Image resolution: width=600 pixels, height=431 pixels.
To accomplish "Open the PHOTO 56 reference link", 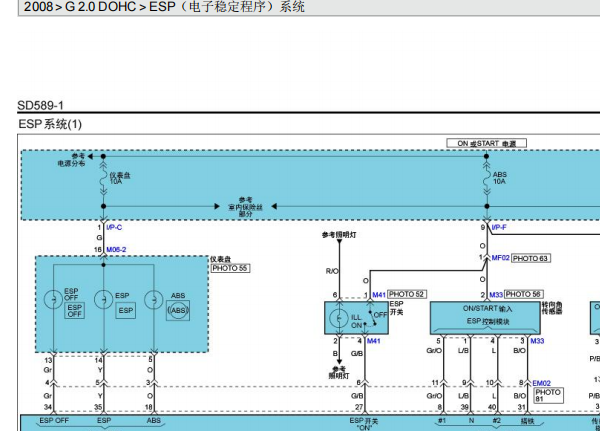I will (523, 294).
